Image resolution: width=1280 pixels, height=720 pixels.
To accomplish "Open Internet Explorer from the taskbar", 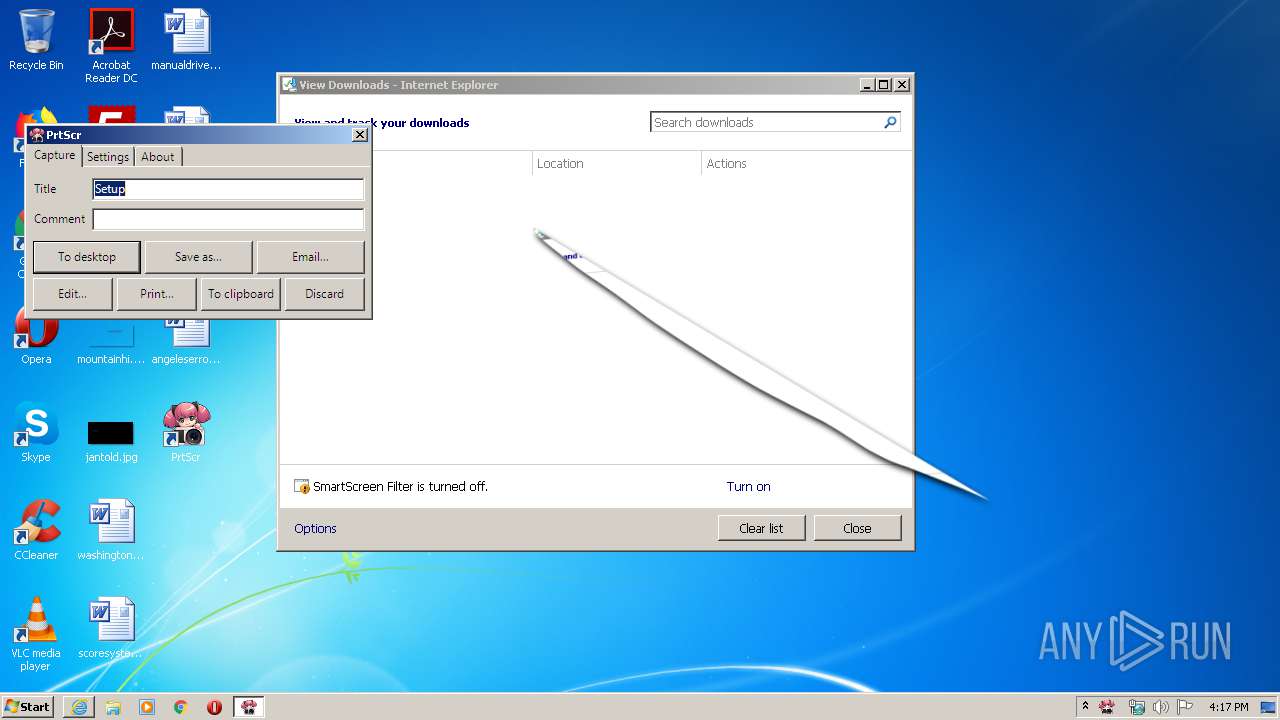I will (79, 707).
